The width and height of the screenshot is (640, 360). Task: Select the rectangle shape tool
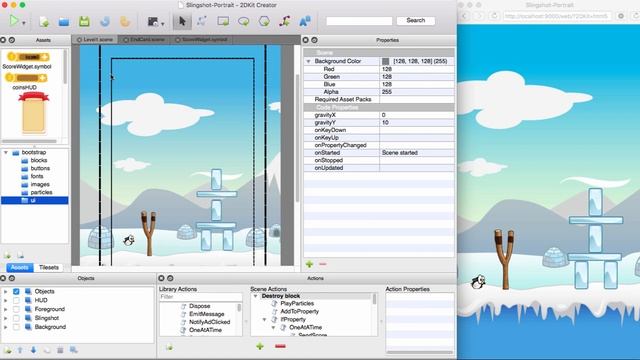click(223, 21)
